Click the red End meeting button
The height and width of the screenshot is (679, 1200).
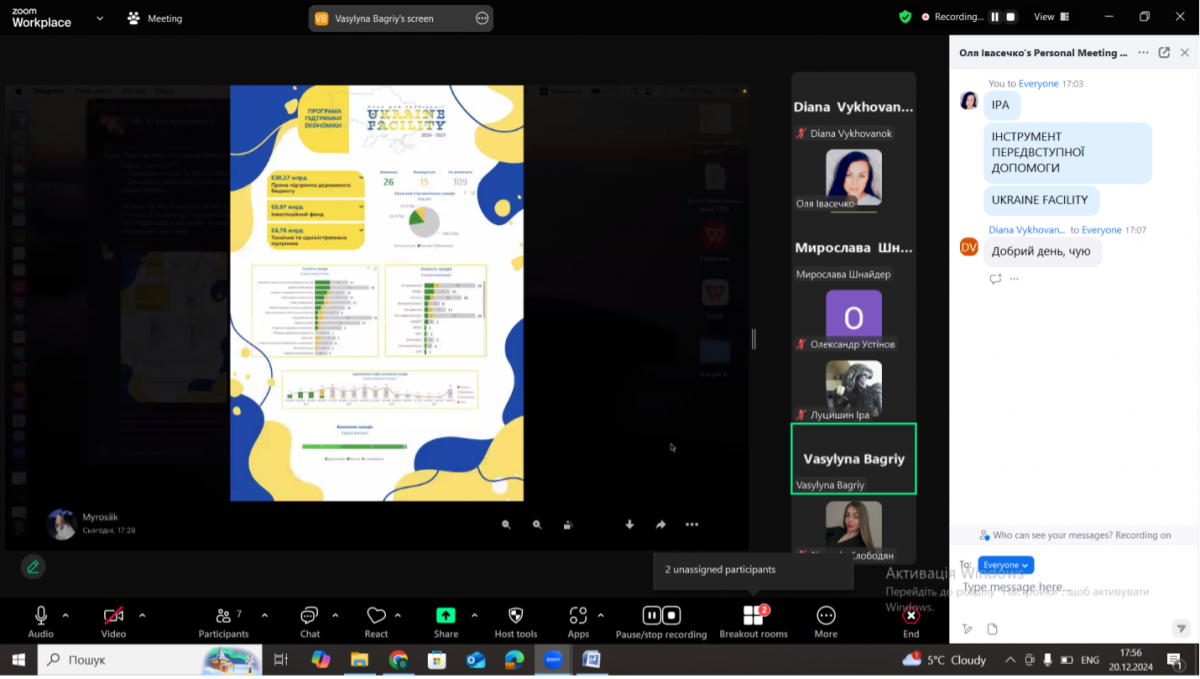click(x=910, y=616)
